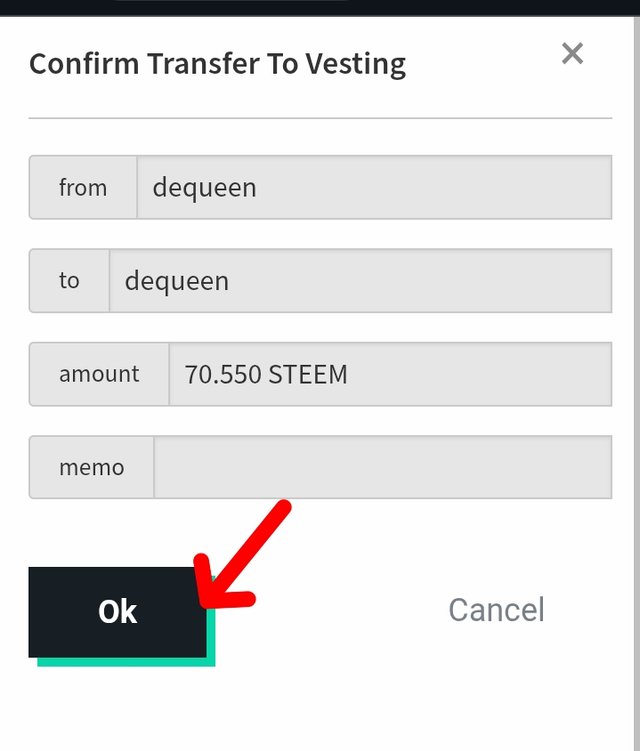640x751 pixels.
Task: Select the amount field showing 70.550 STEEM
Action: click(390, 374)
